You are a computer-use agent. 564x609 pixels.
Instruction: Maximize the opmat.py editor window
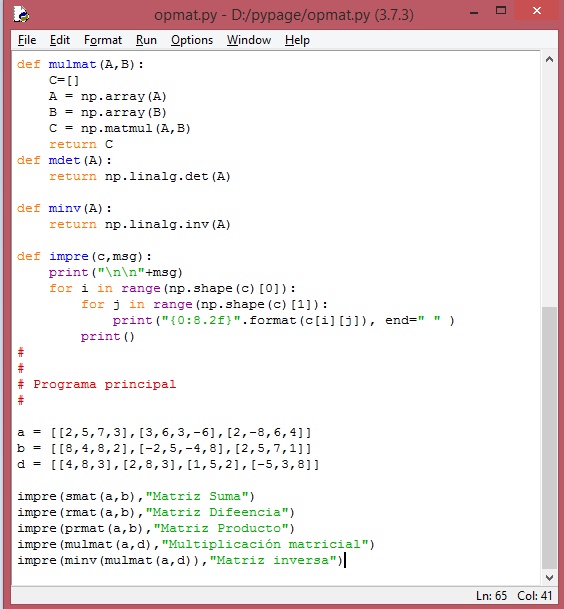pyautogui.click(x=501, y=11)
